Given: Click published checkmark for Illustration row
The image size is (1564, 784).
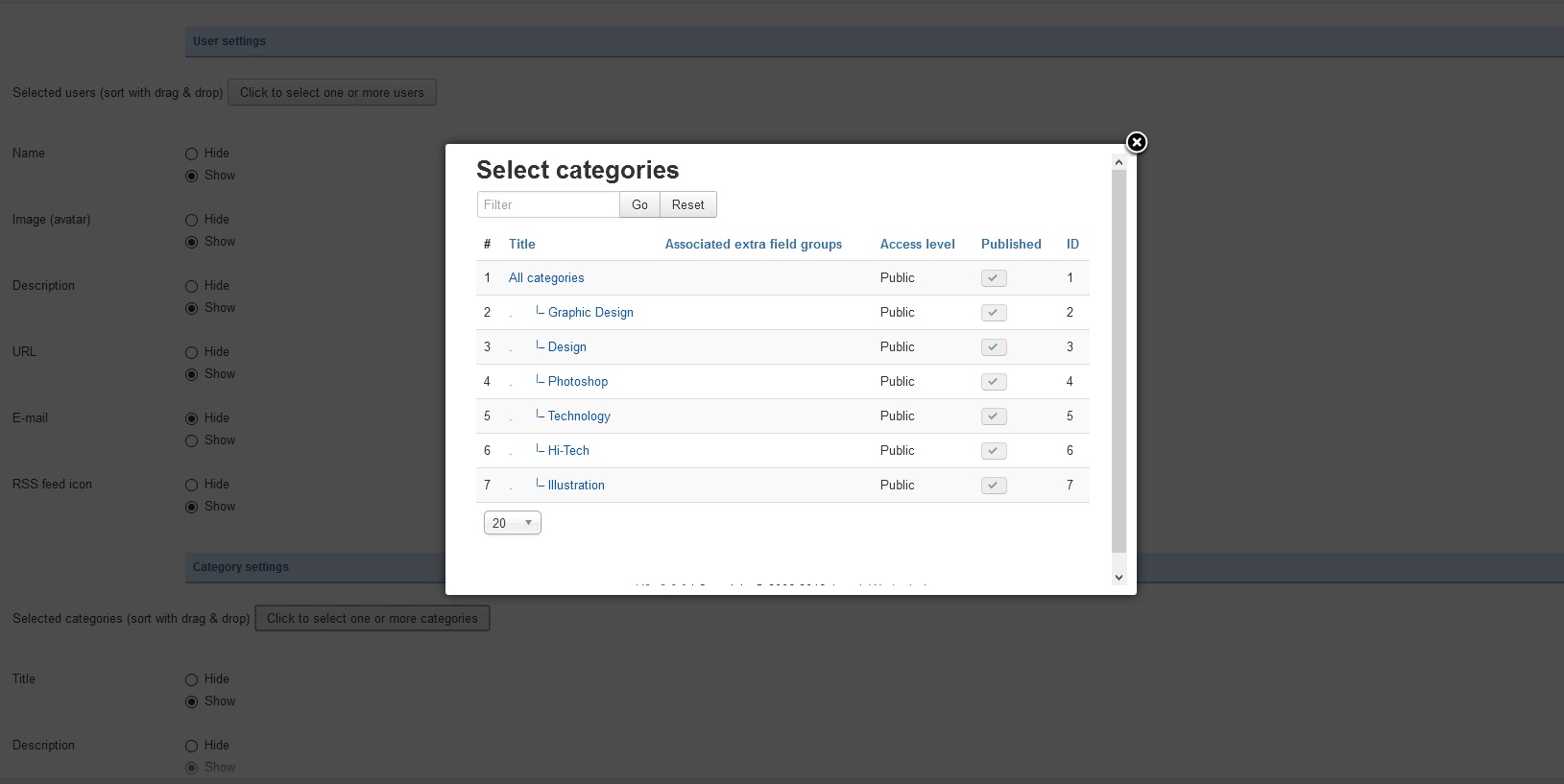Looking at the screenshot, I should click(x=994, y=486).
